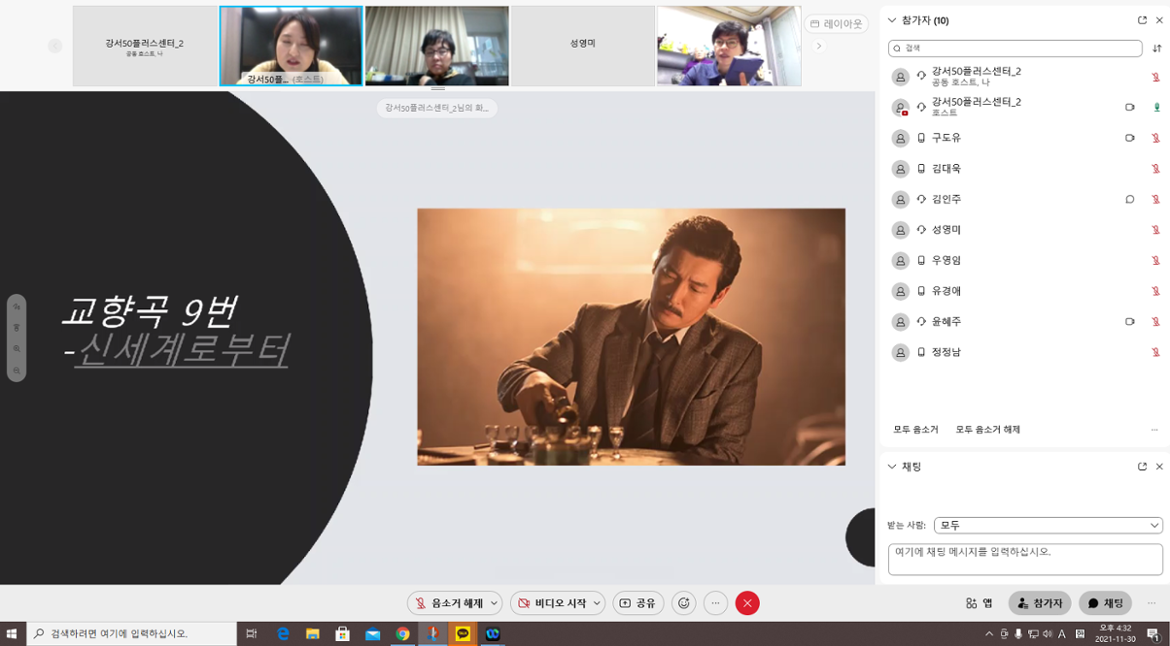Click the microphone icon for 우영임
The height and width of the screenshot is (646, 1170).
[1156, 260]
